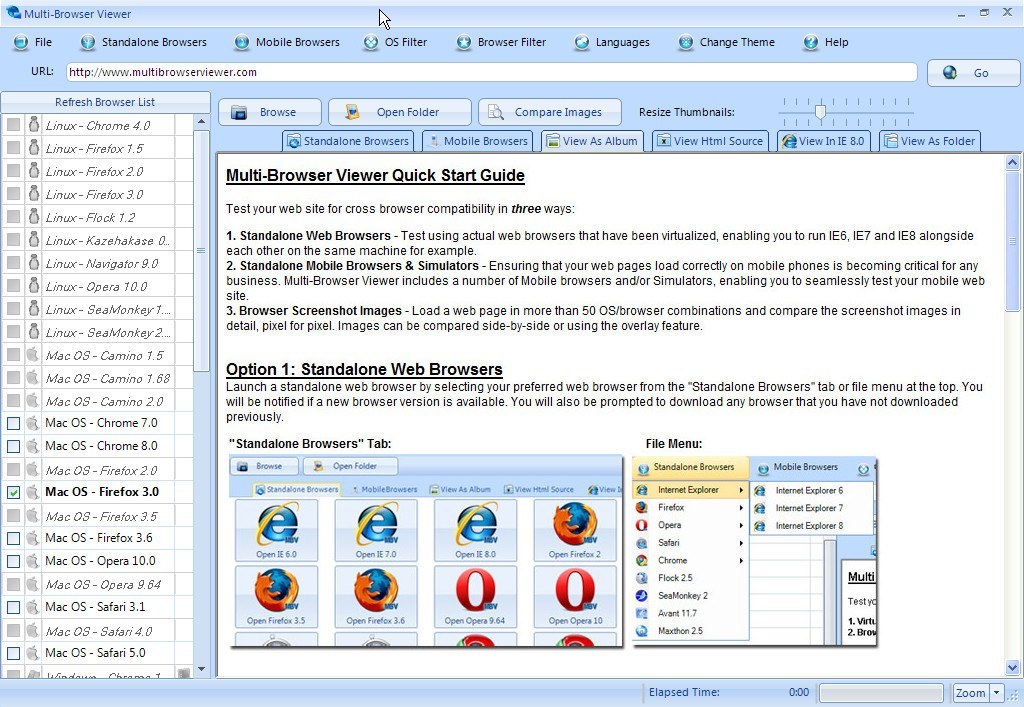The height and width of the screenshot is (707, 1024).
Task: Switch to the View As Folder tab
Action: pyautogui.click(x=930, y=141)
